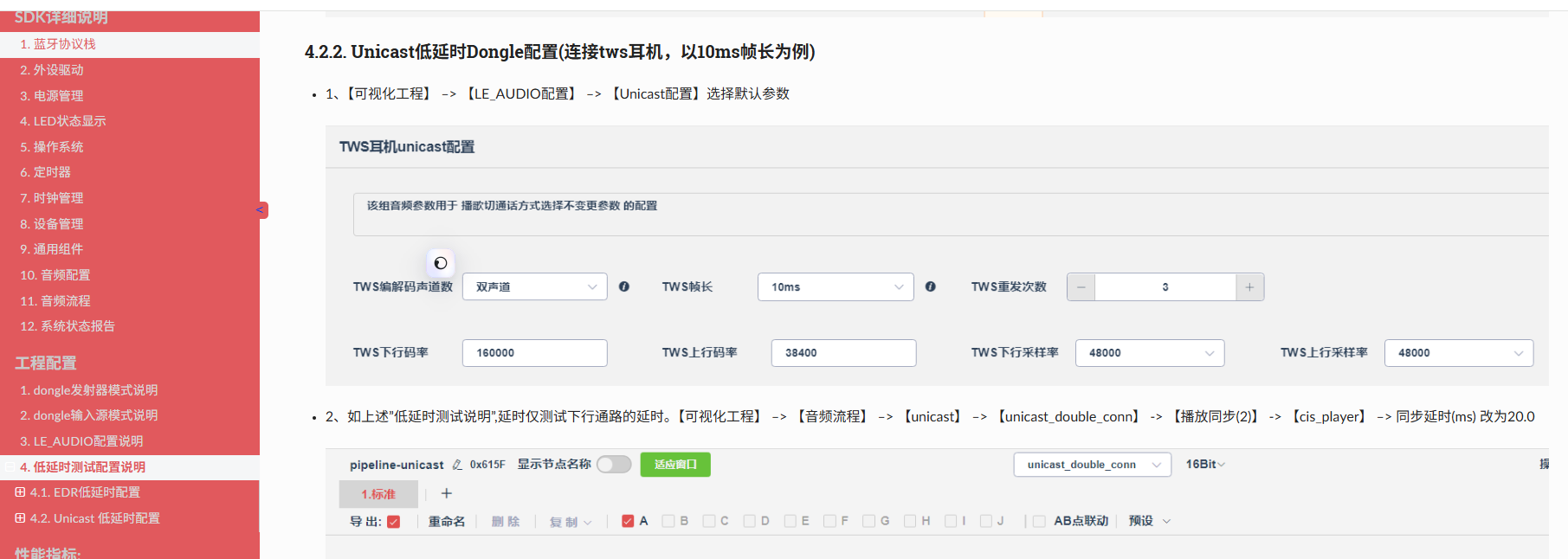The width and height of the screenshot is (1568, 559).
Task: Open sidebar item 4. 低延时测试配置说明
Action: 130,467
